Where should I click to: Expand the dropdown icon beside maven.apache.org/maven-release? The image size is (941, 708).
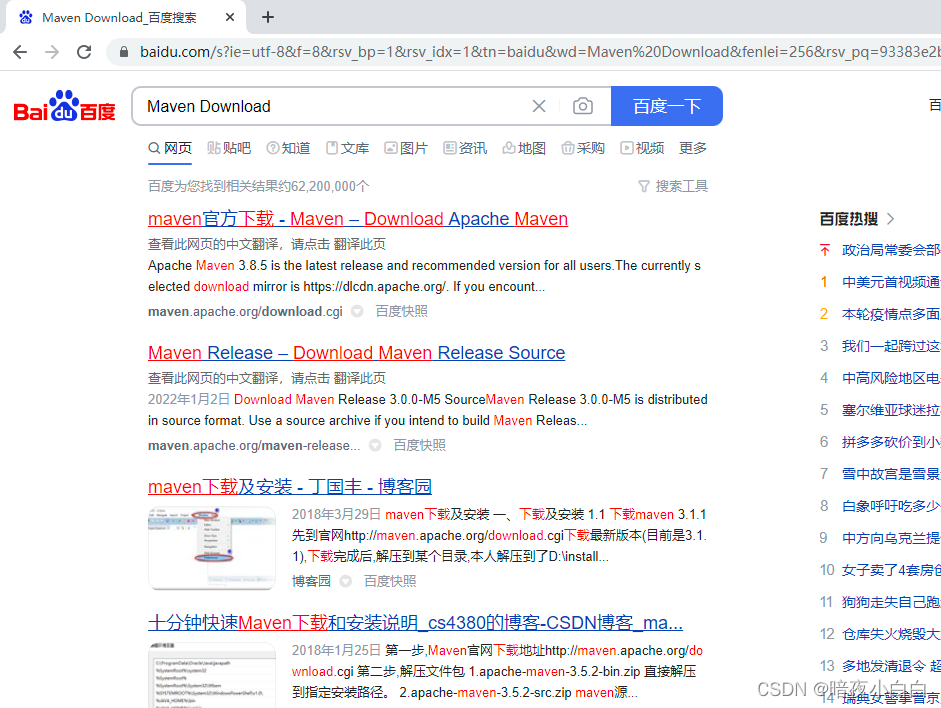pos(375,445)
